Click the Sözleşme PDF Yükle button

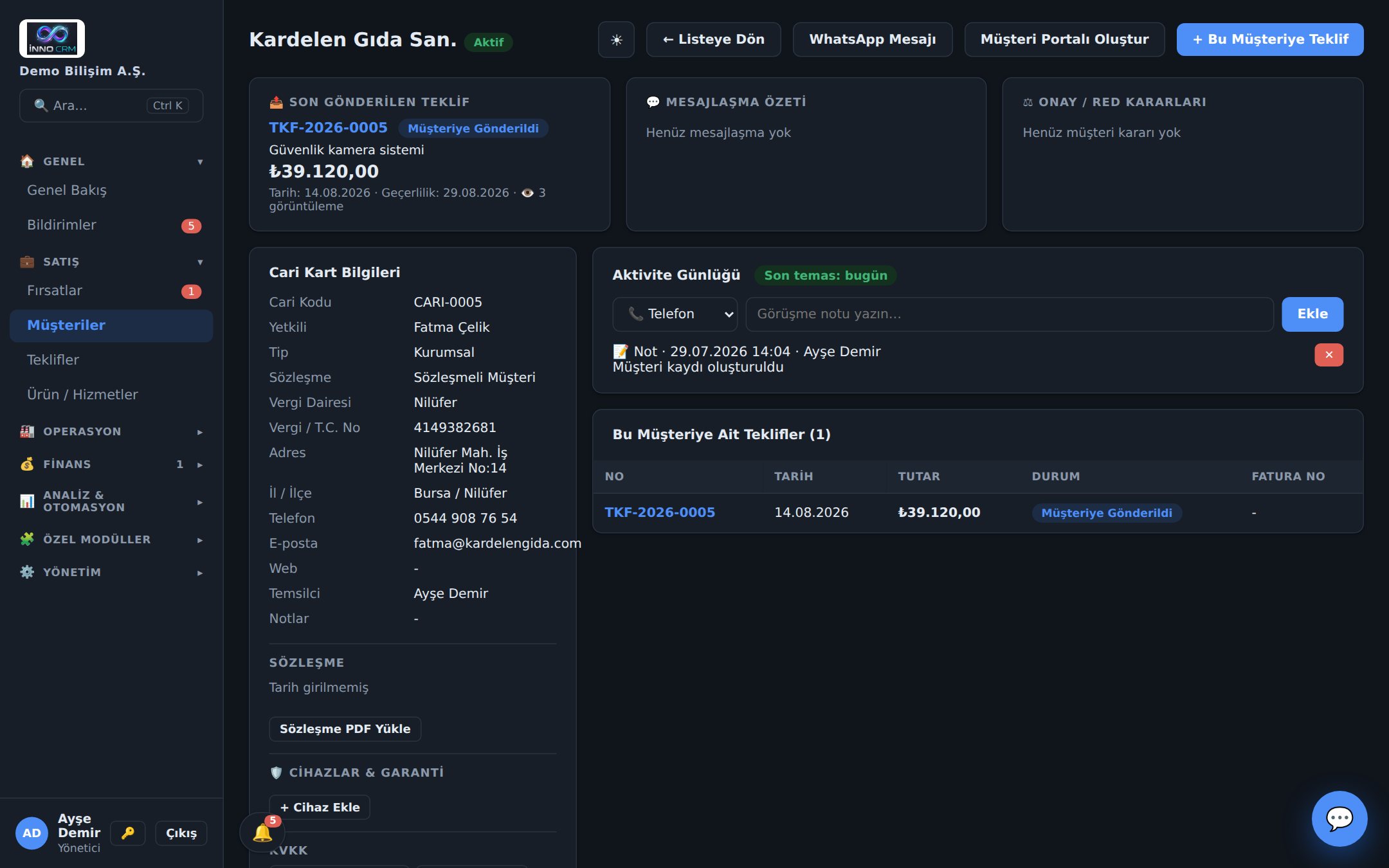point(345,729)
